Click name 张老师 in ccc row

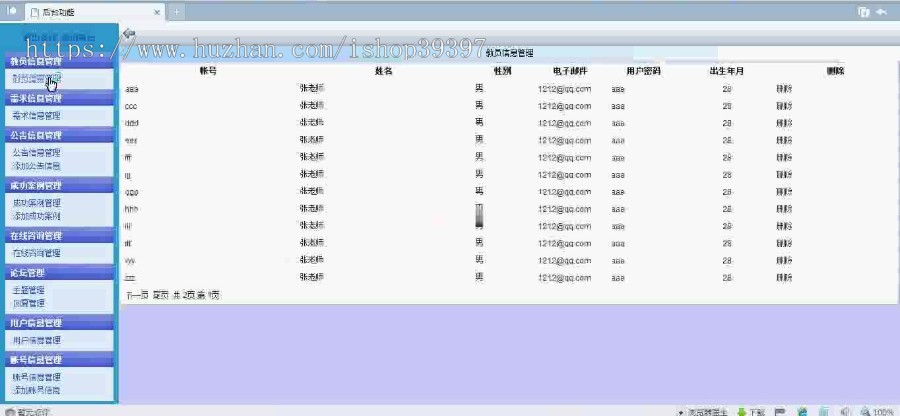coord(312,106)
